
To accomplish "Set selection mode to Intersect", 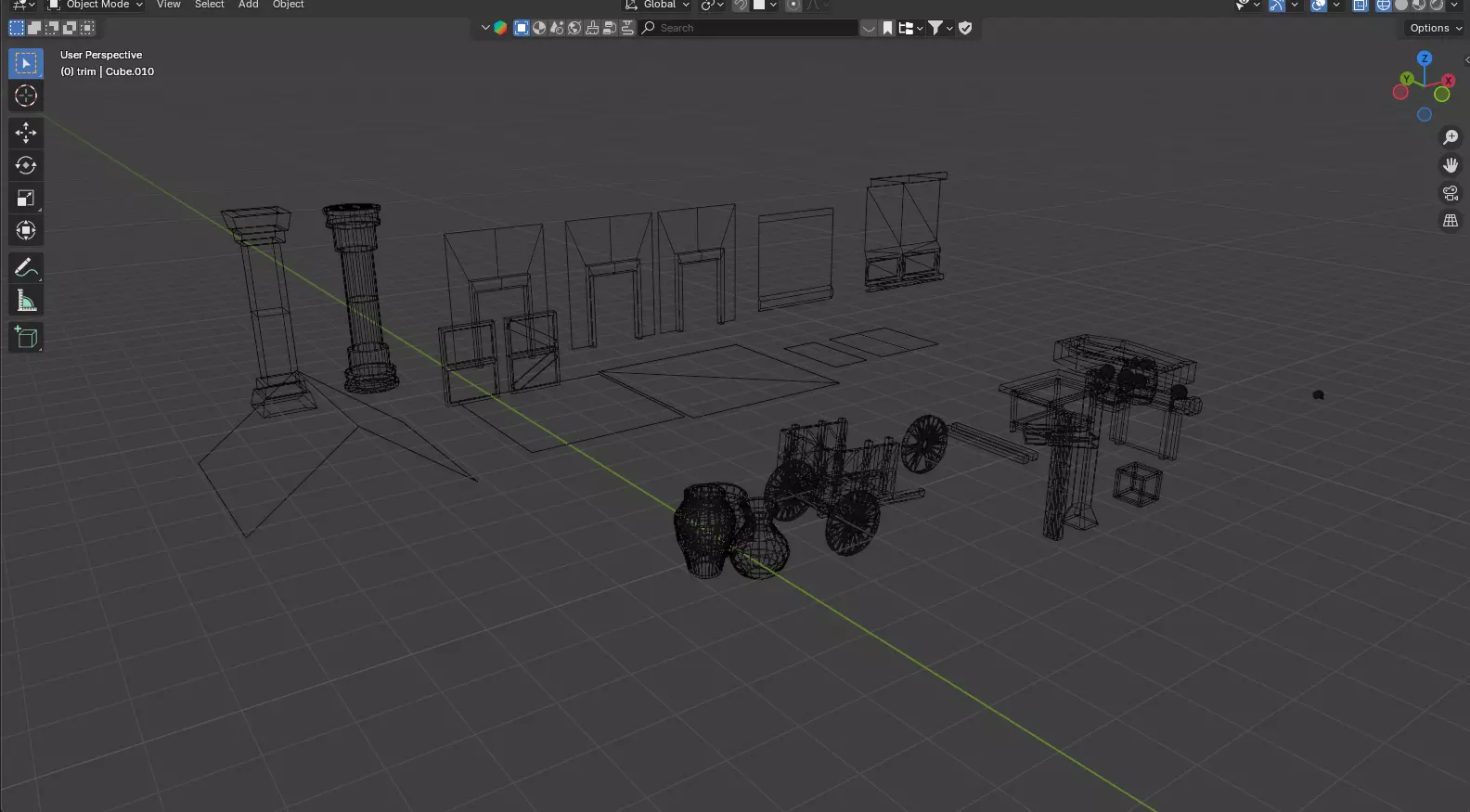I will [x=87, y=28].
